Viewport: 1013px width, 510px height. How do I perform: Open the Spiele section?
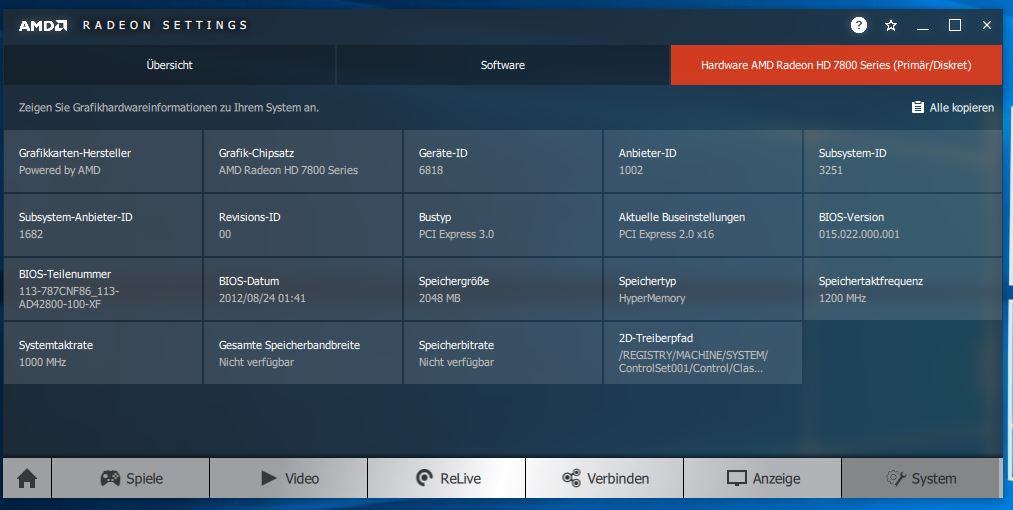click(131, 478)
